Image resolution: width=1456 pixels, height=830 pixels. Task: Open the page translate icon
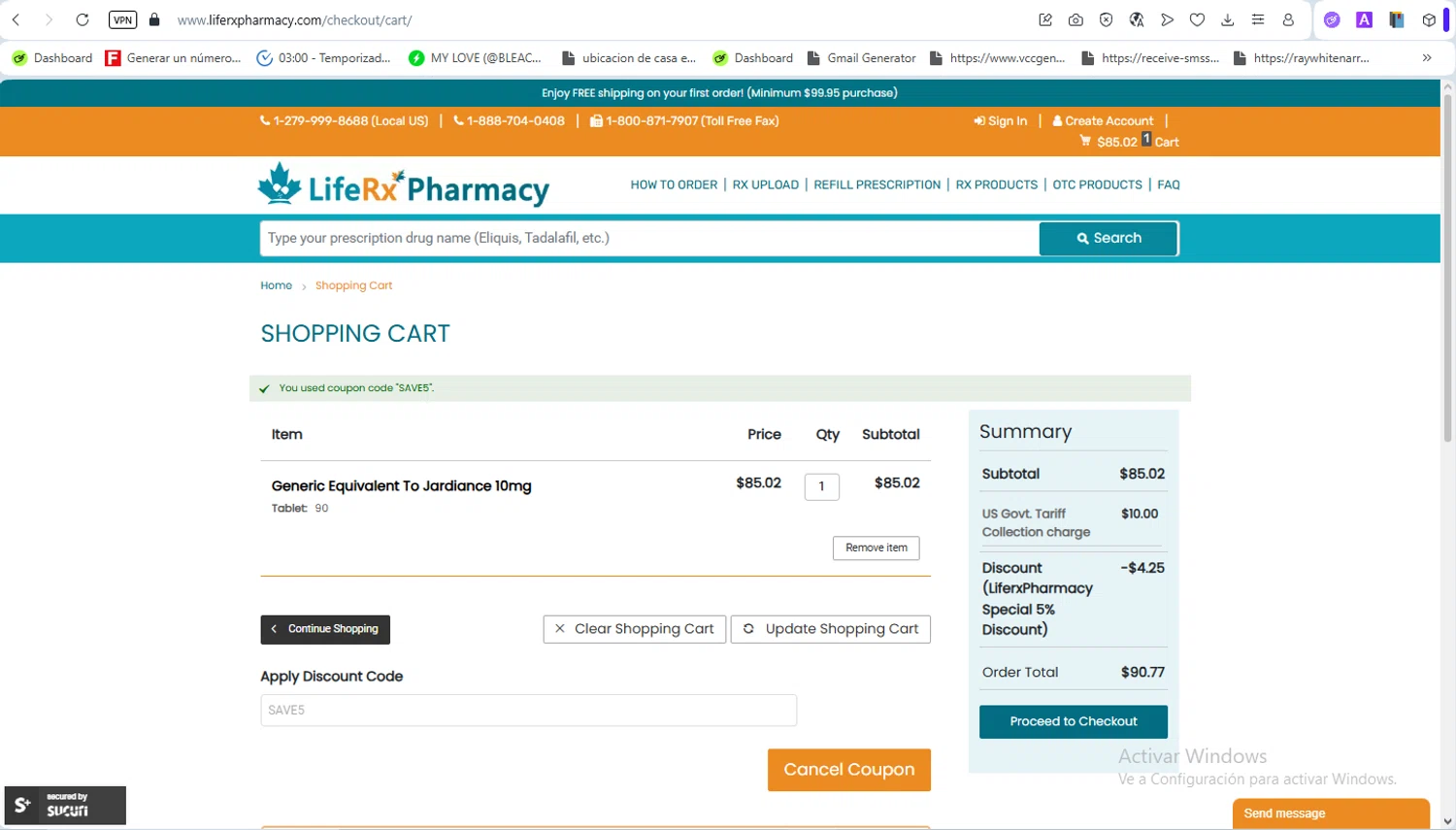pyautogui.click(x=1137, y=19)
